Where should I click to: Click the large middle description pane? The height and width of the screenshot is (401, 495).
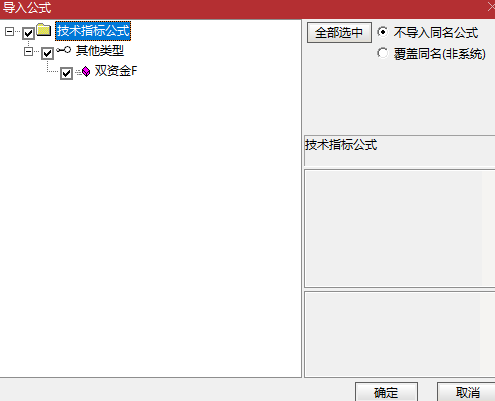400,228
